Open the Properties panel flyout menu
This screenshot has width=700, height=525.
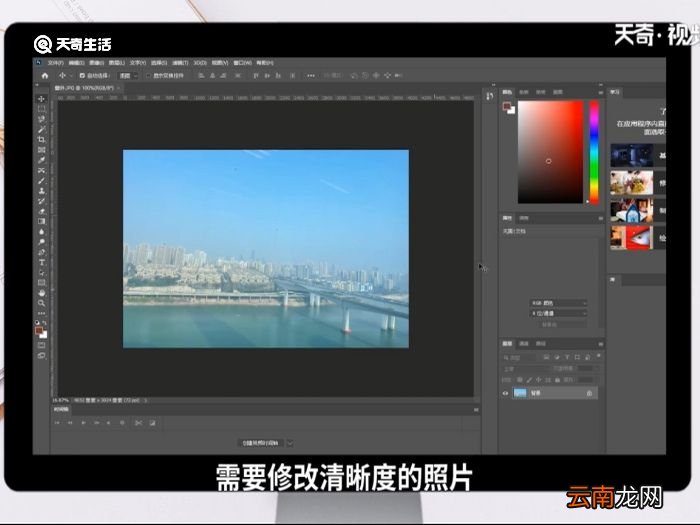[x=600, y=218]
